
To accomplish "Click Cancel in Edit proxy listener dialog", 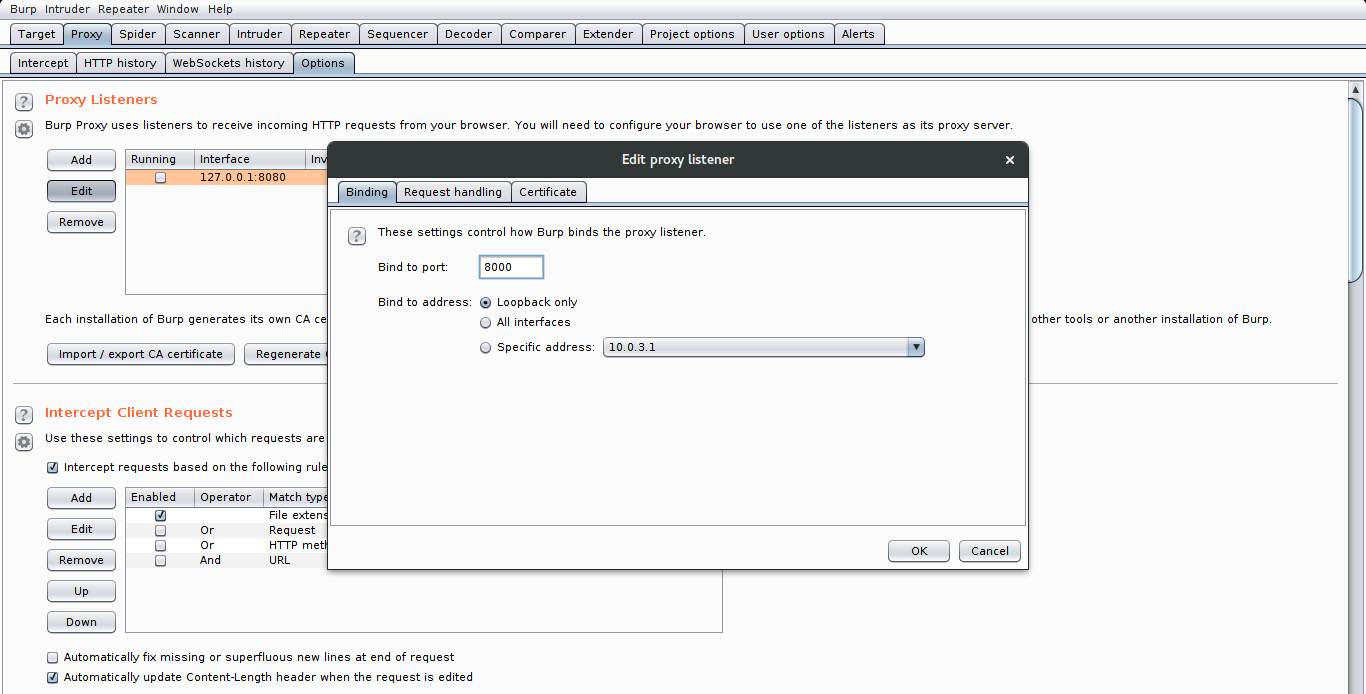I will (x=990, y=551).
